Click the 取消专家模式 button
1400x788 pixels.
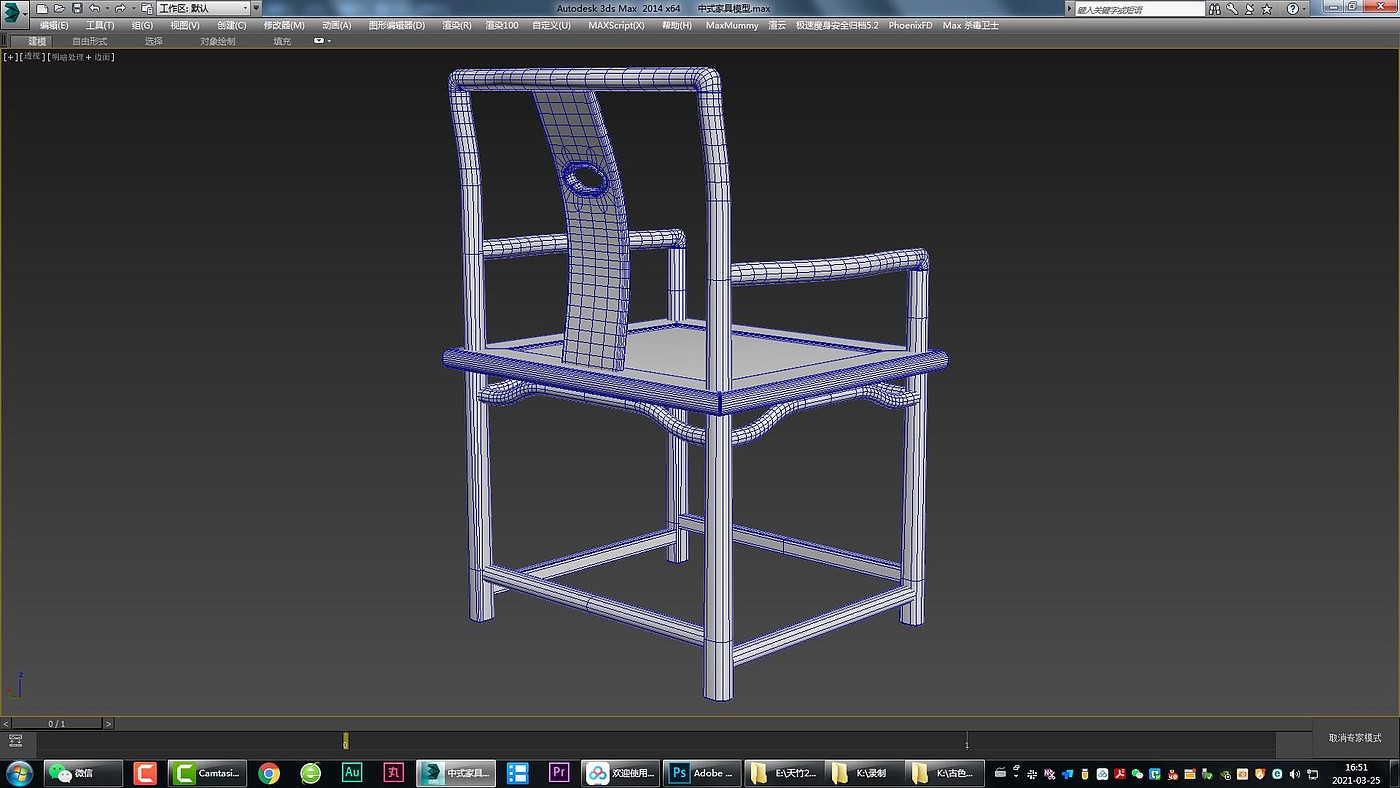point(1355,738)
